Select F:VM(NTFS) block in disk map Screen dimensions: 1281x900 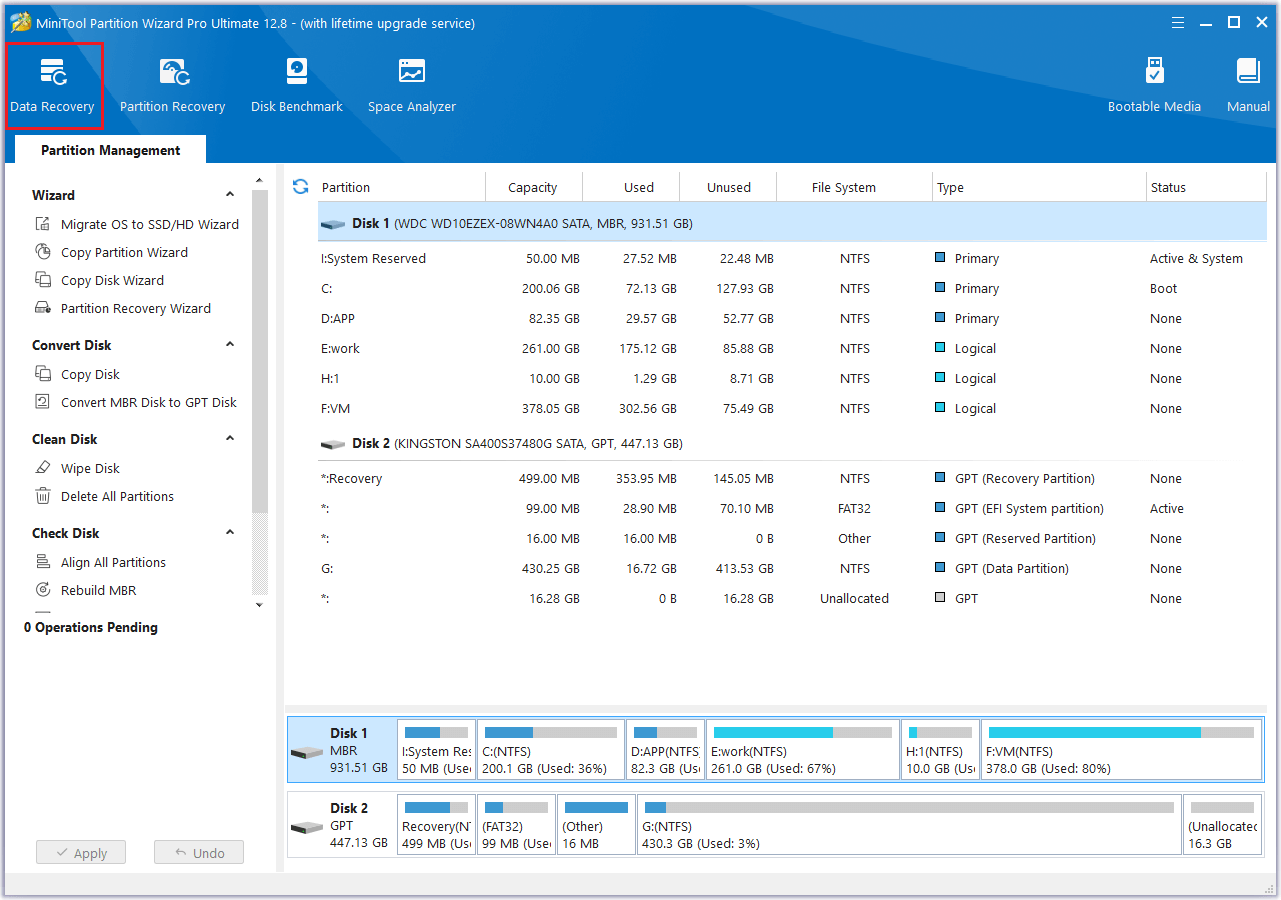coord(1121,750)
